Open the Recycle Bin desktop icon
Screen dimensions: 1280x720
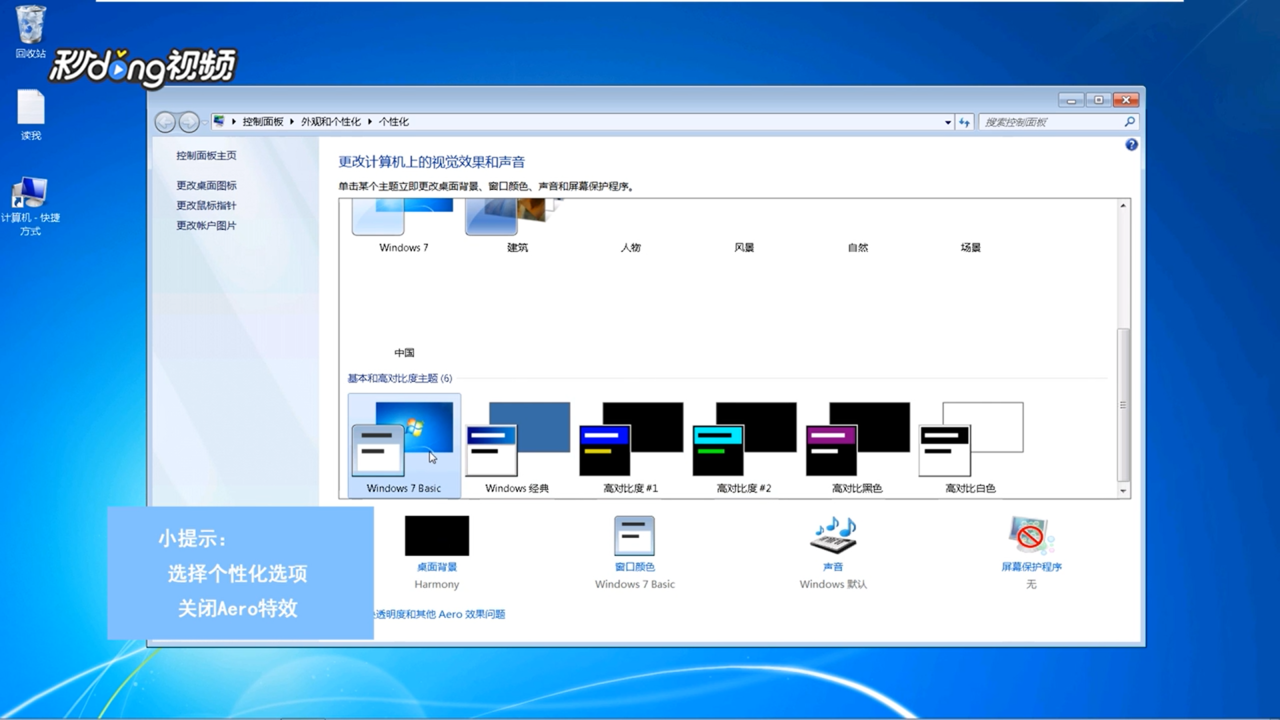[30, 31]
